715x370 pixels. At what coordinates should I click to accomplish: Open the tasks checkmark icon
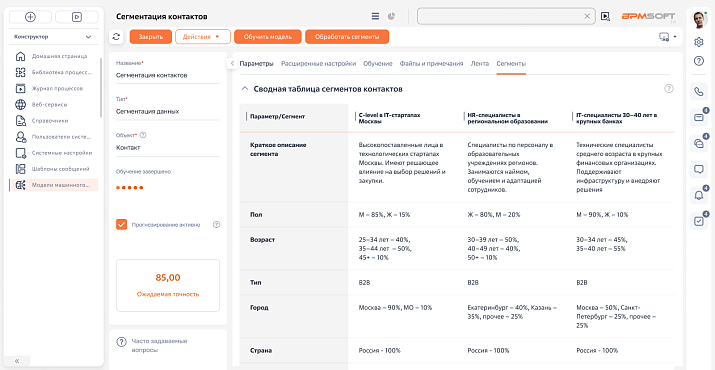699,221
